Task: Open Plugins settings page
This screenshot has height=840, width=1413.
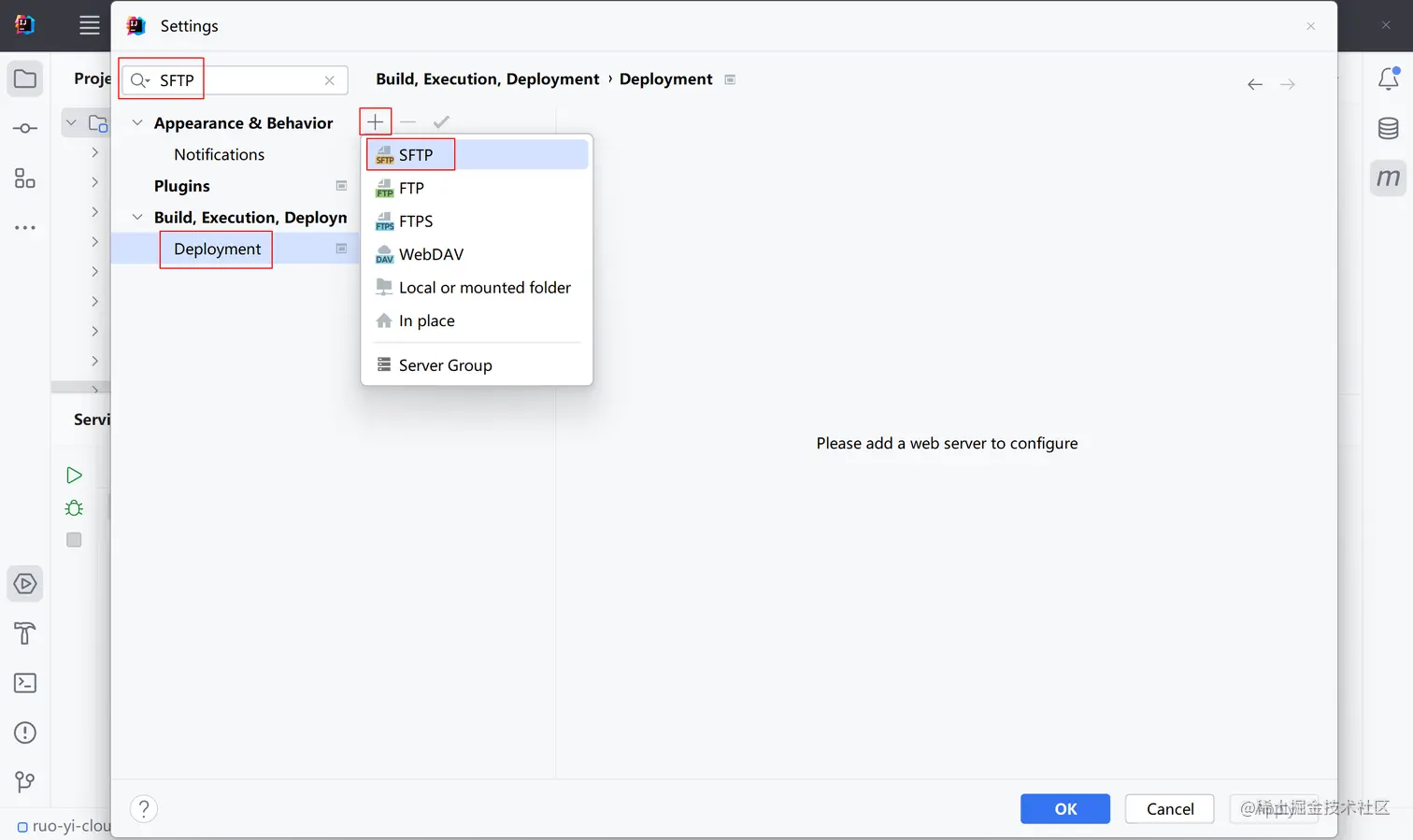Action: coord(182,186)
